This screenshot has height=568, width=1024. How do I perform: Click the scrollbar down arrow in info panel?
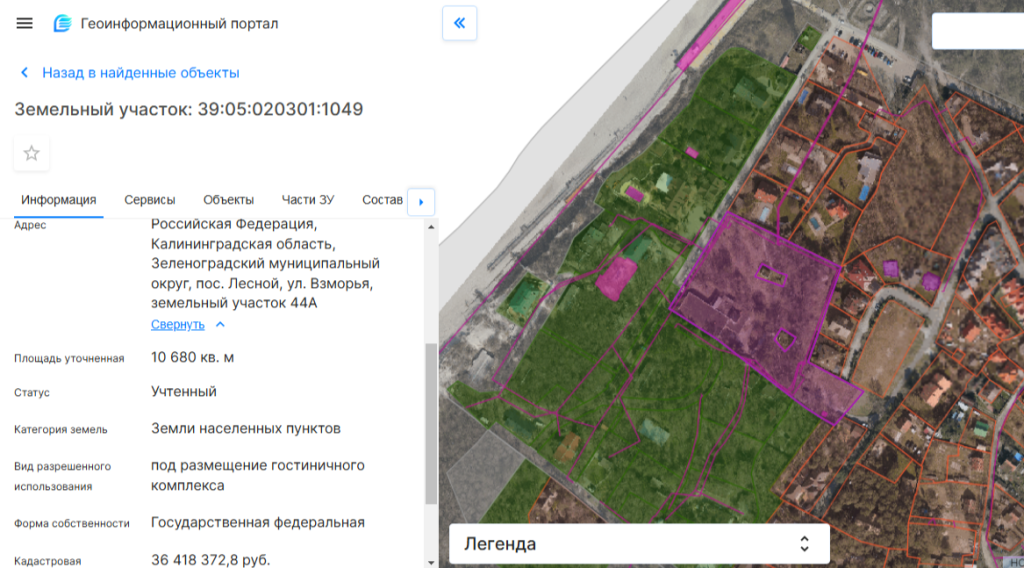click(x=431, y=561)
